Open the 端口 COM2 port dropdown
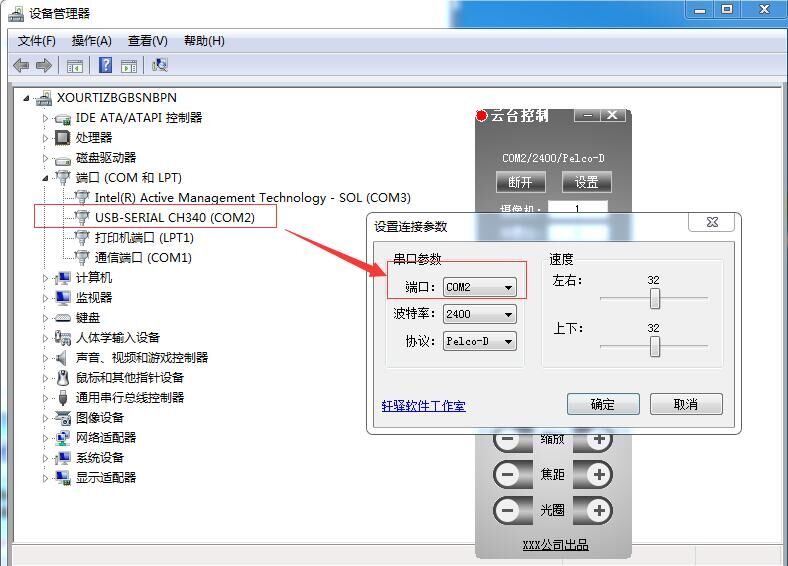Image resolution: width=788 pixels, height=566 pixels. 508,288
